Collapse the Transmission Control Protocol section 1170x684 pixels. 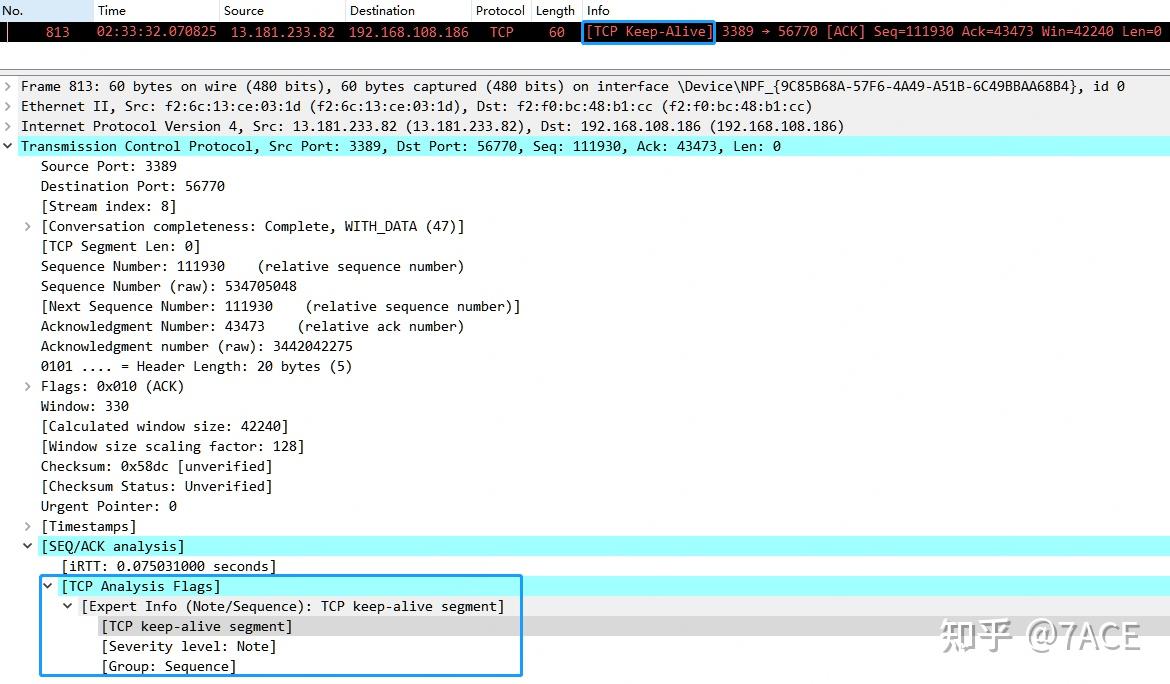[8, 145]
